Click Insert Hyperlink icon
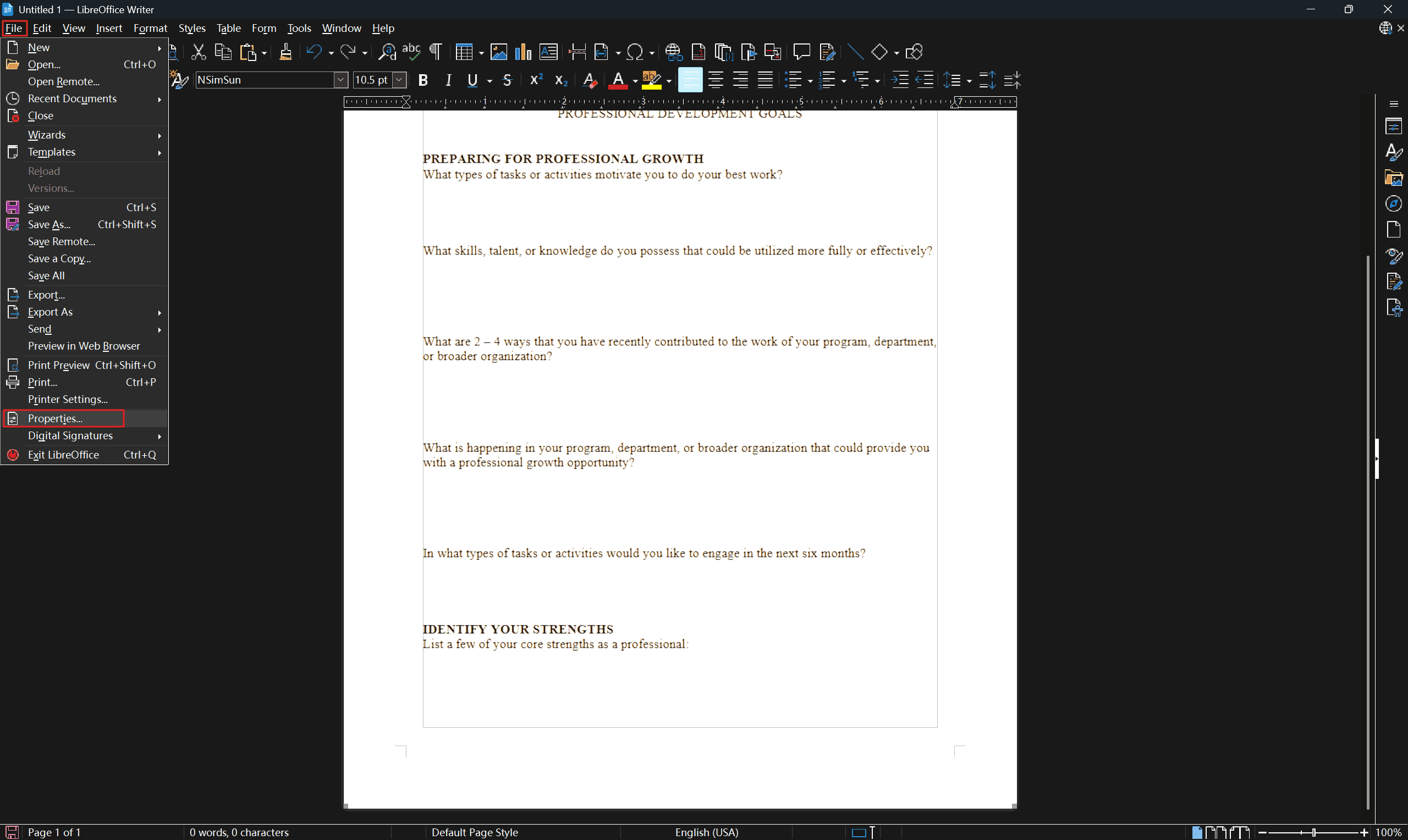This screenshot has height=840, width=1408. [674, 52]
